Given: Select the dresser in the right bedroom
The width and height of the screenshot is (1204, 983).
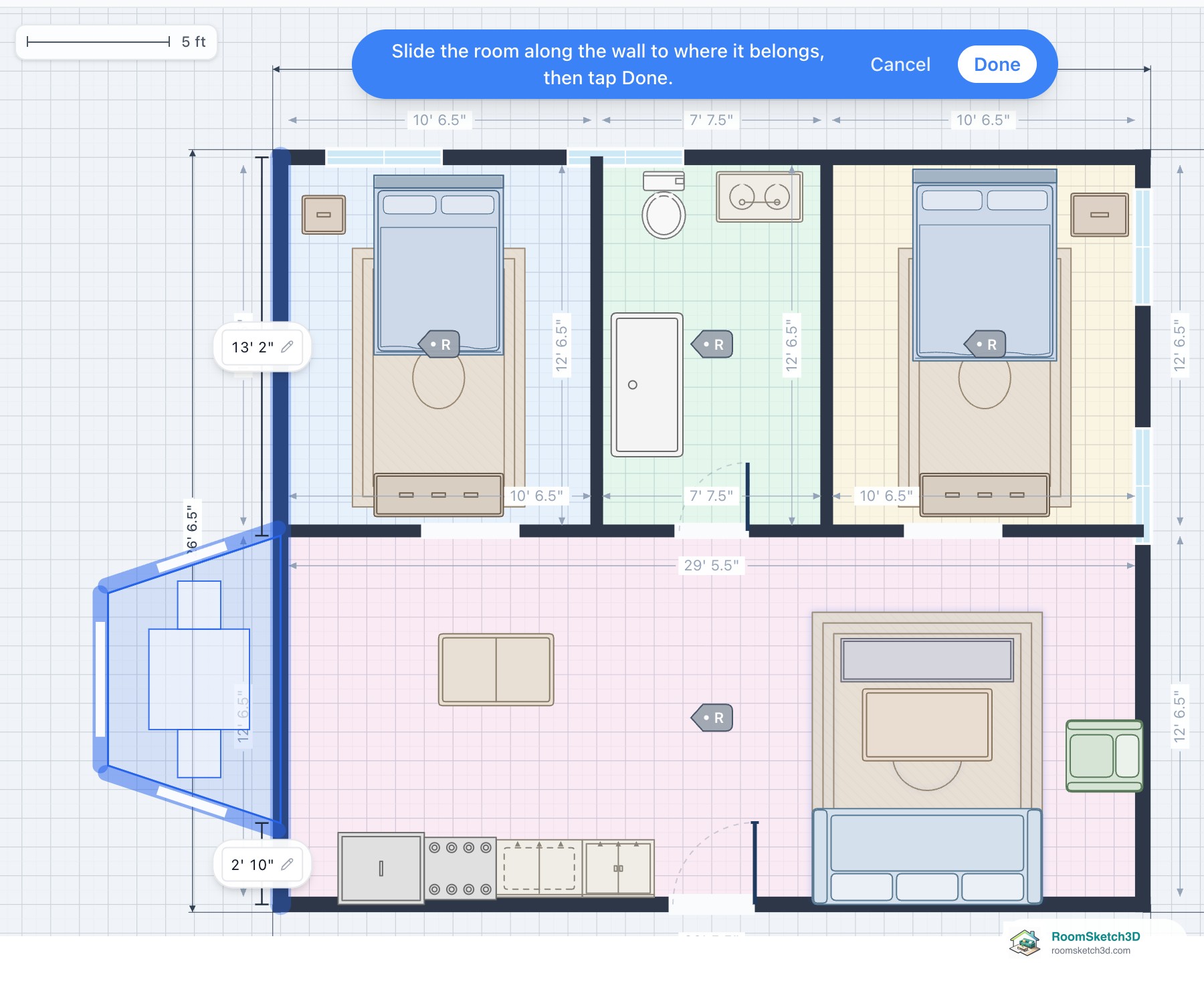Looking at the screenshot, I should [x=985, y=495].
